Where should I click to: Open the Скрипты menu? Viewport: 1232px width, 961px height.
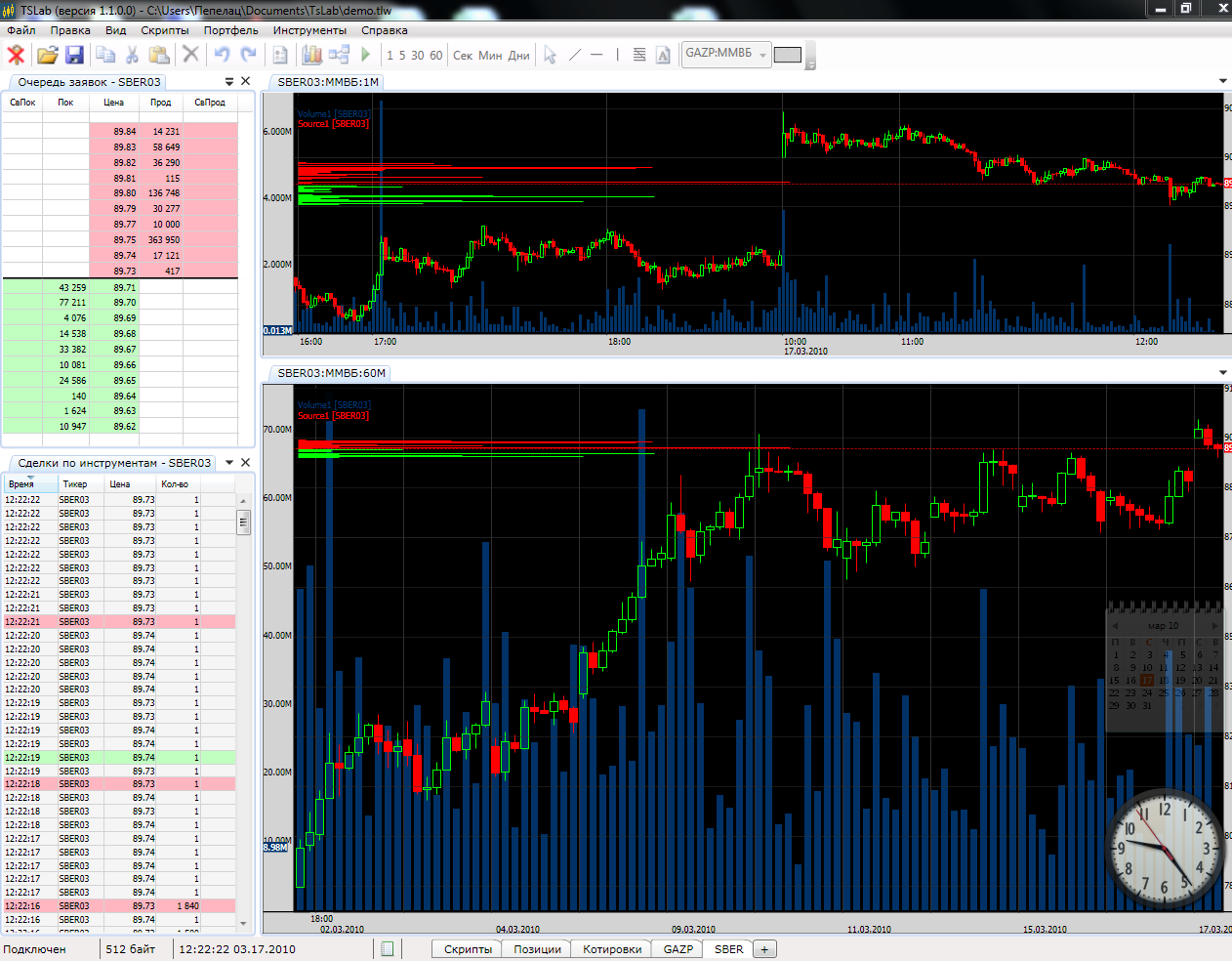pyautogui.click(x=164, y=30)
